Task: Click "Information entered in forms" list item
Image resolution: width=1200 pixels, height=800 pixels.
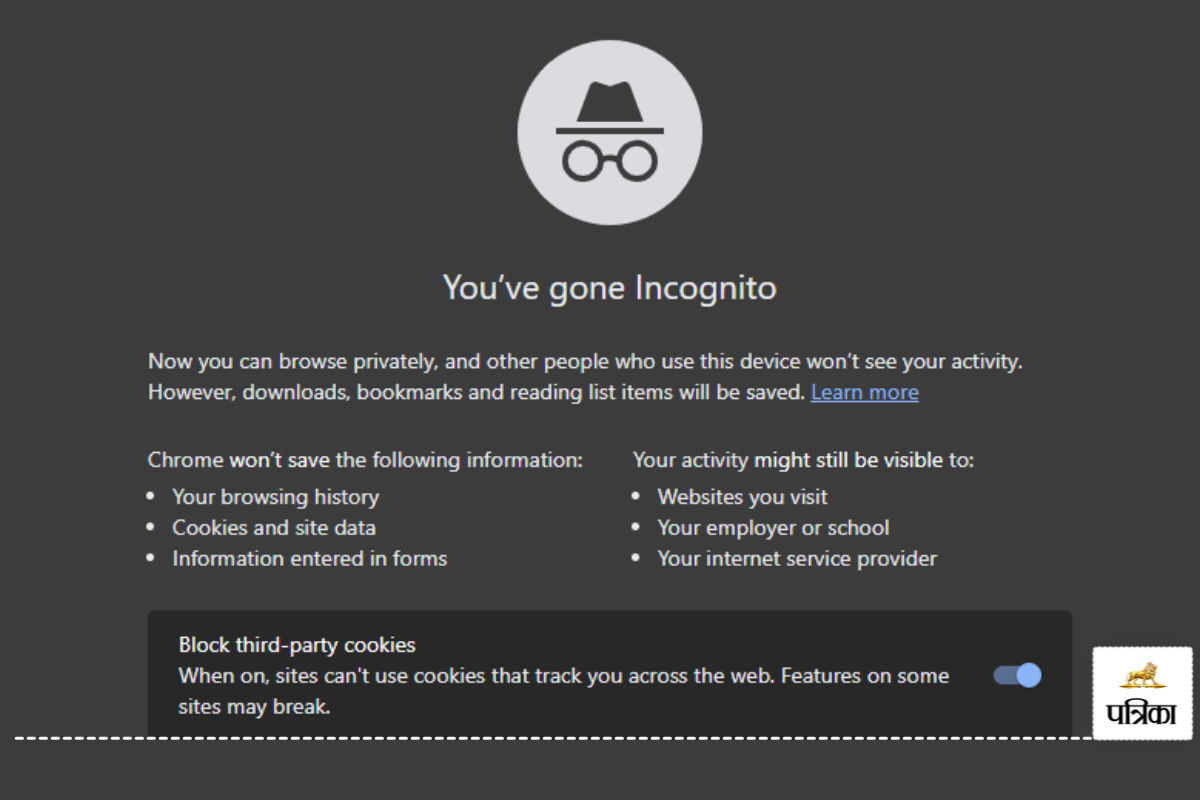Action: pos(309,558)
